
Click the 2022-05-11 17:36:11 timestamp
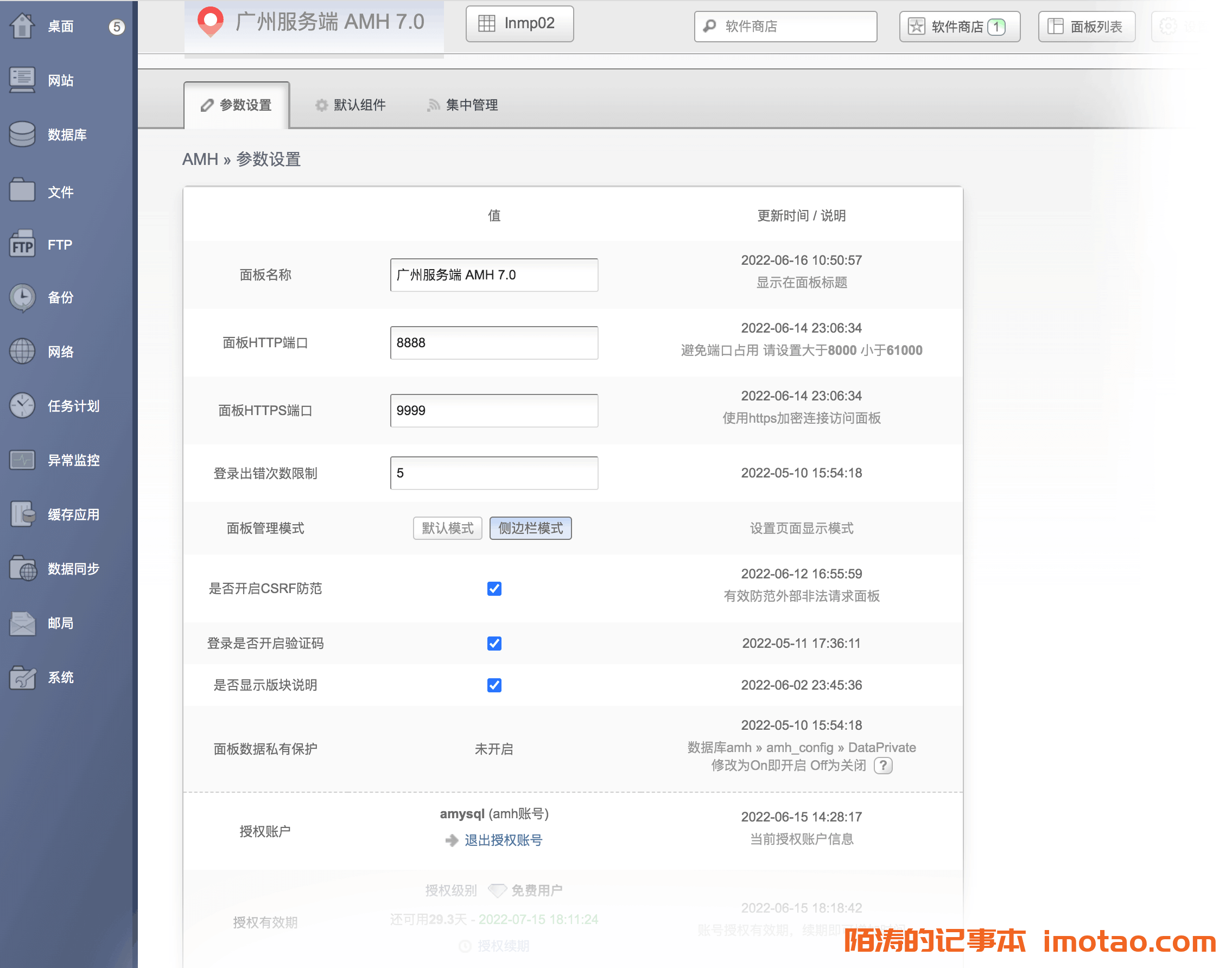click(801, 644)
